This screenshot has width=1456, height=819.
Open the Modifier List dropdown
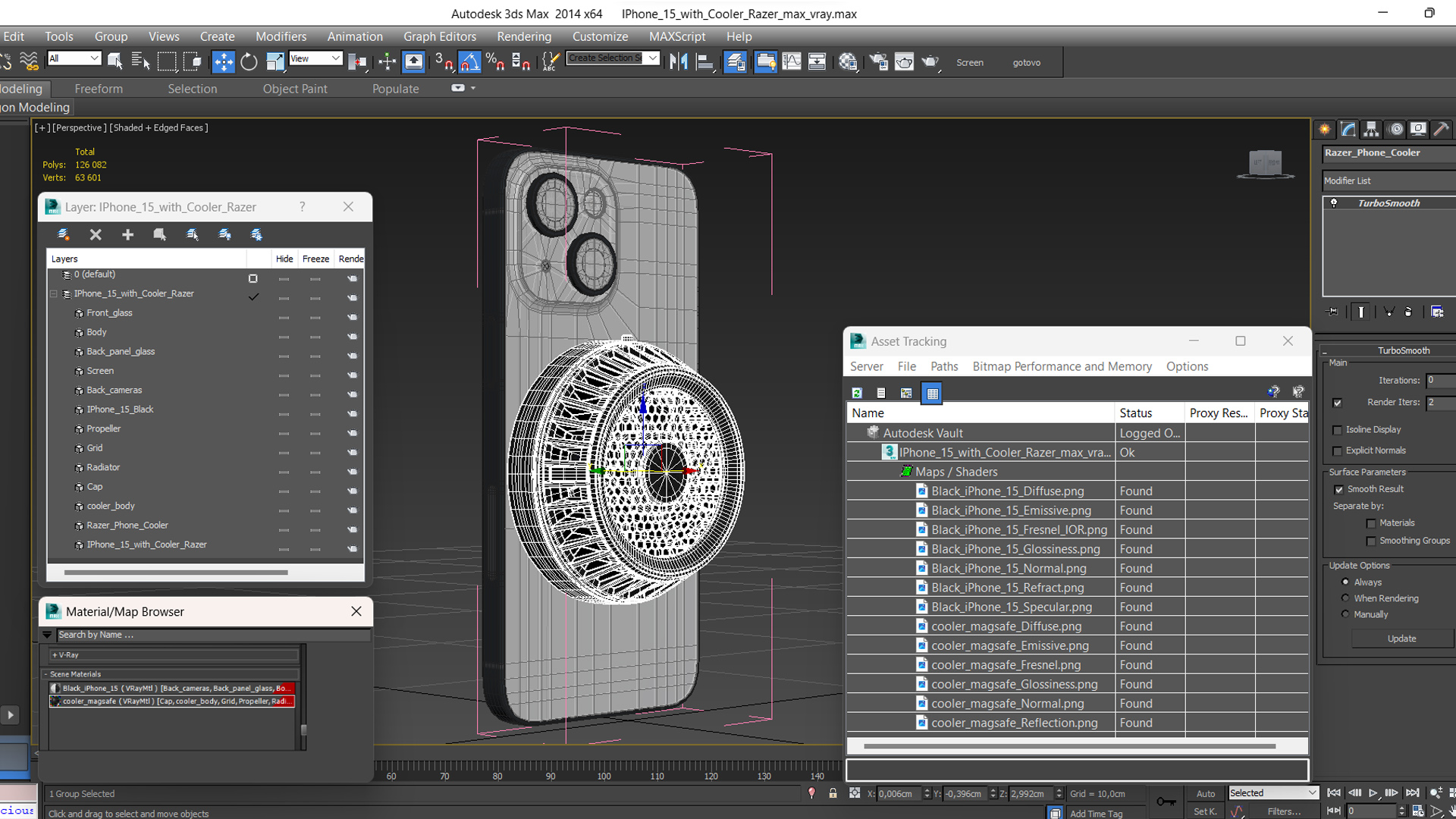tap(1388, 180)
